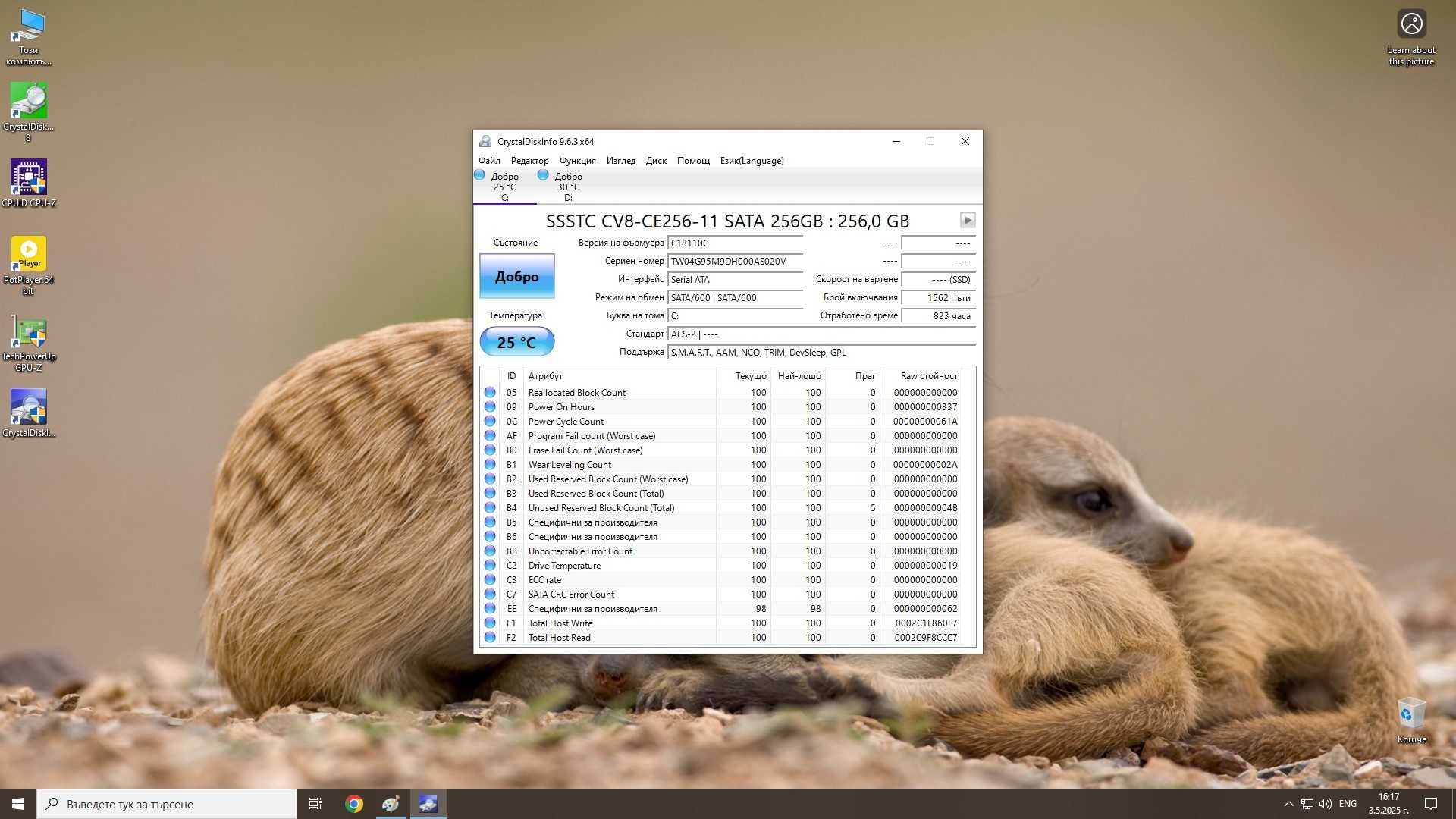Click the CrystalDiskInfo taskbar icon

tap(428, 804)
